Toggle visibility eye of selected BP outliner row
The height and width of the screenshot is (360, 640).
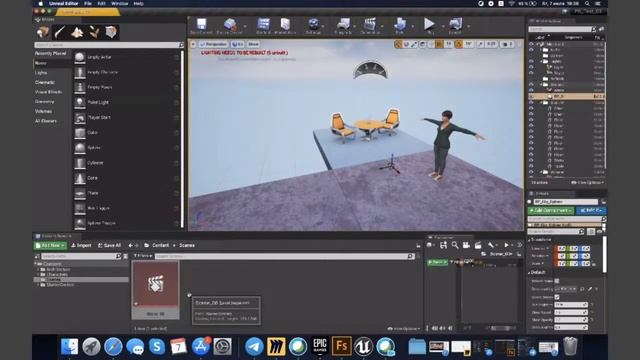(531, 96)
